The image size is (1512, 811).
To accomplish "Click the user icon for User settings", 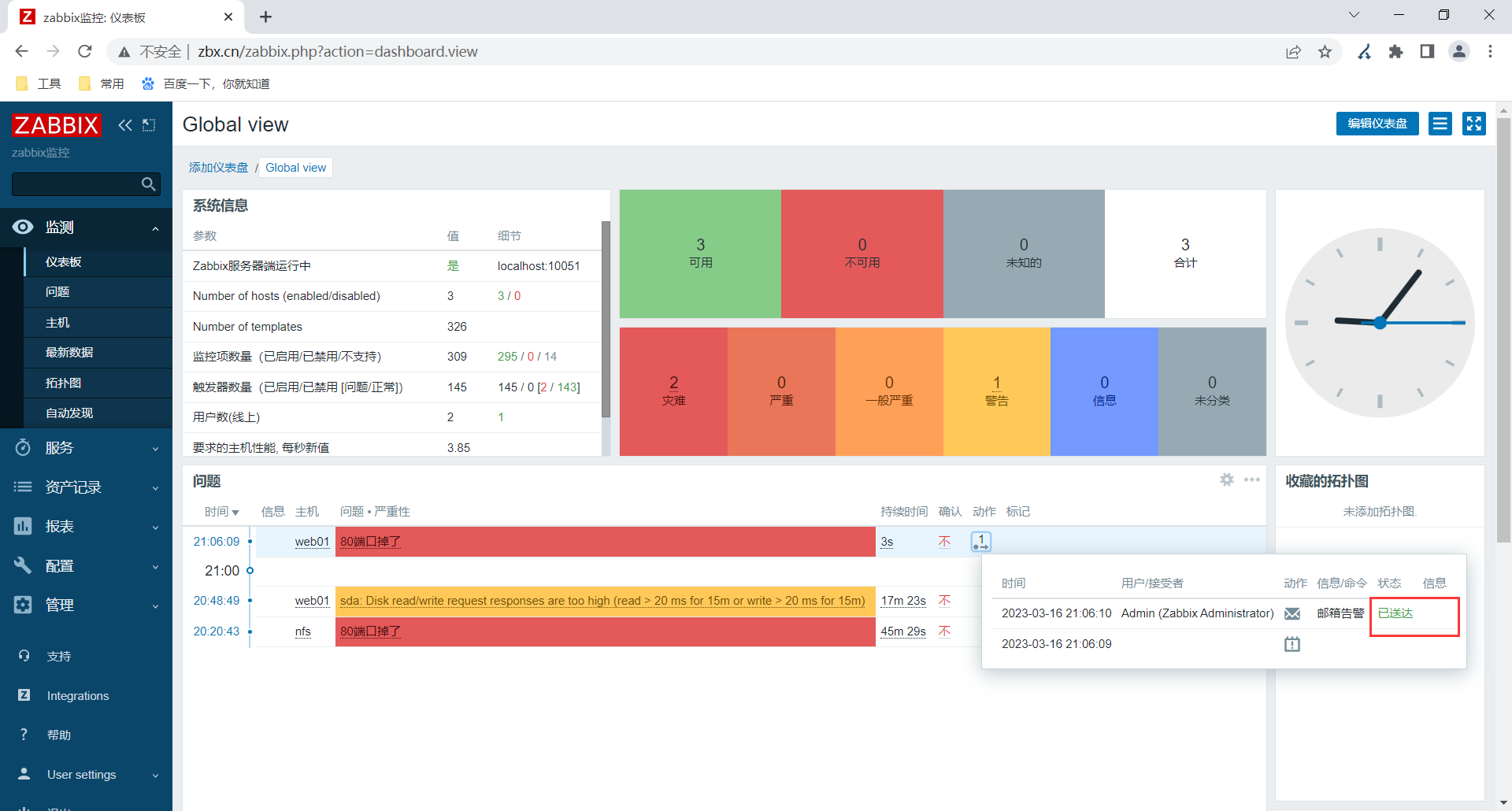I will pos(24,774).
